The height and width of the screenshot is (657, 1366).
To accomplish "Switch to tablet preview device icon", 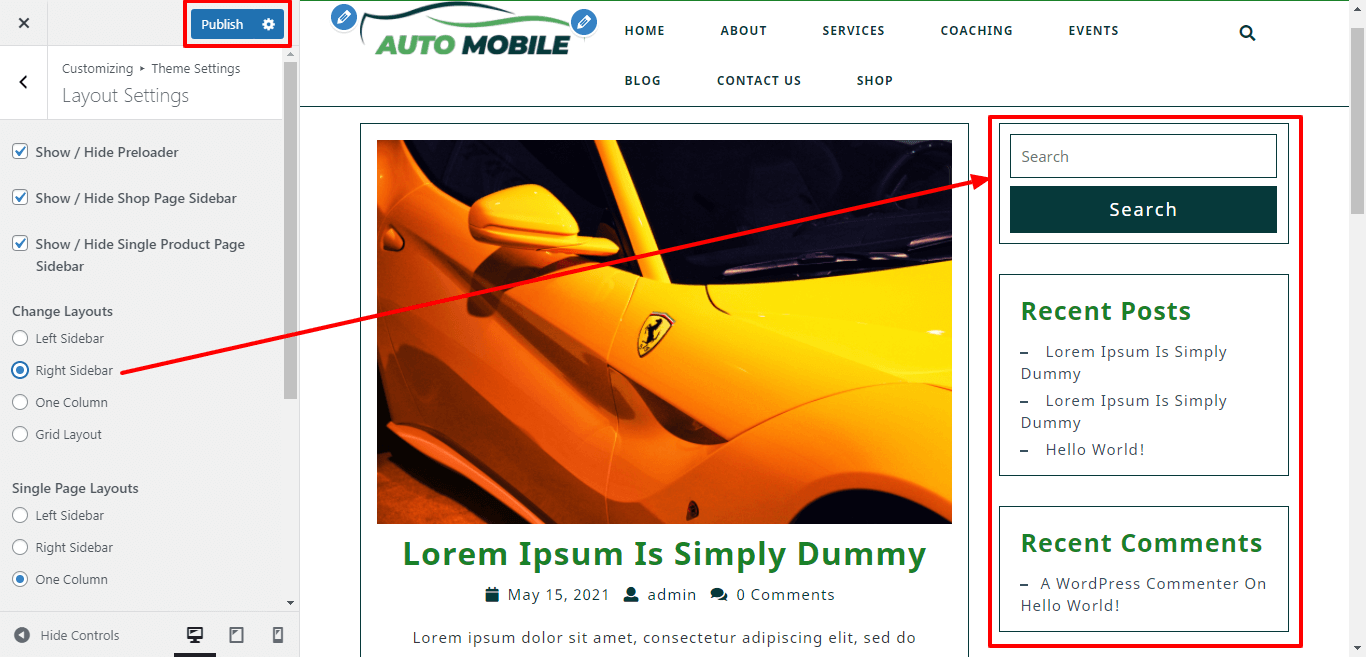I will click(237, 635).
